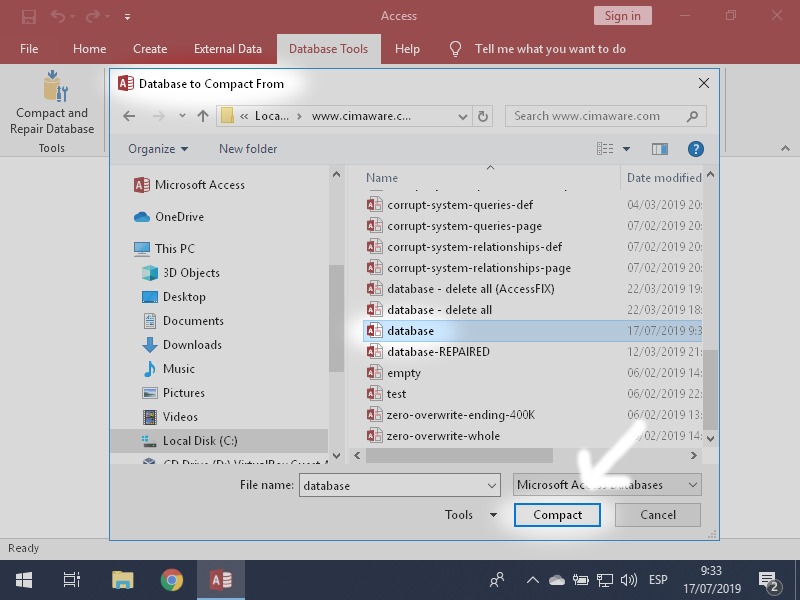This screenshot has height=600, width=800.
Task: Click the ESP language indicator in the taskbar
Action: (x=658, y=578)
